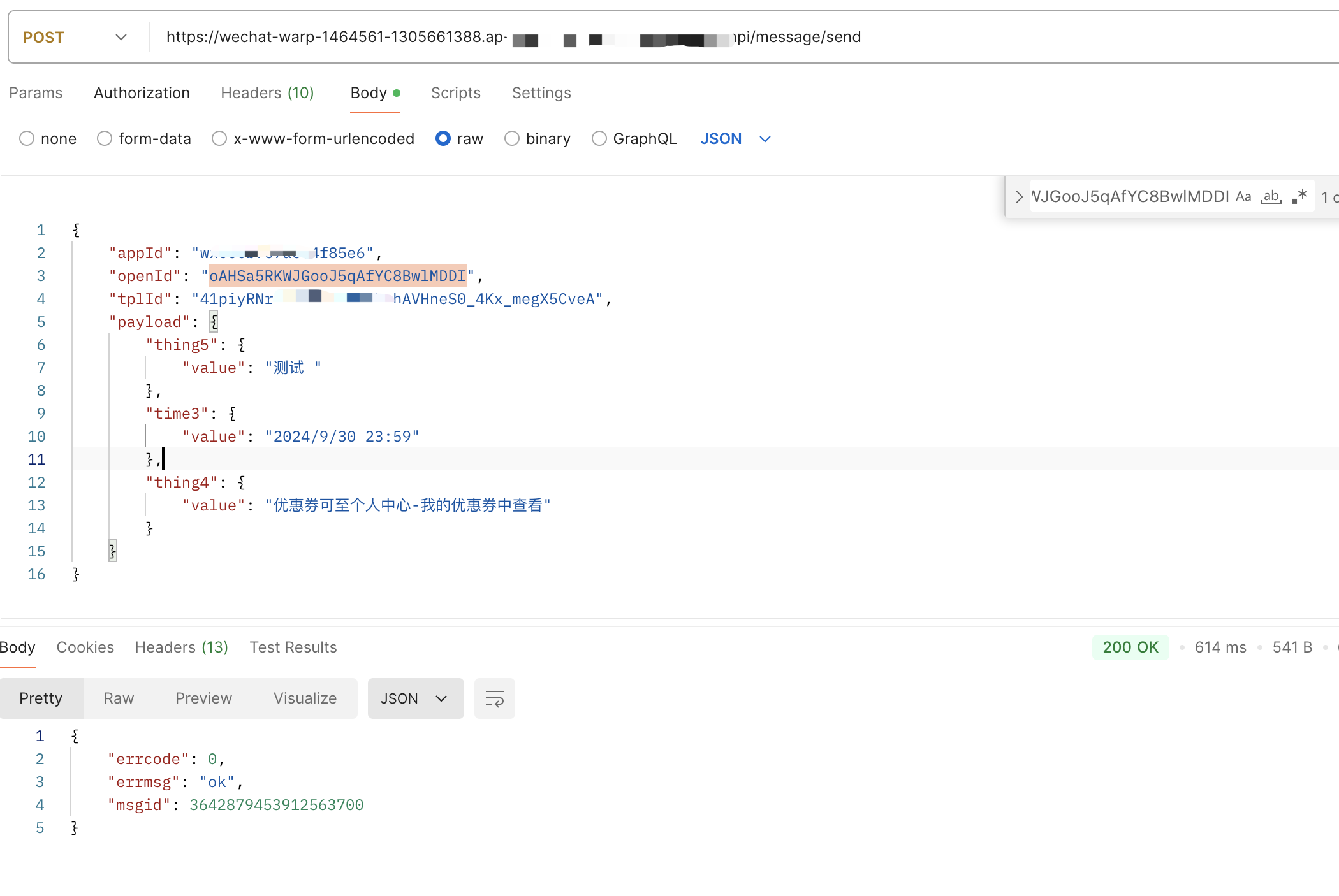
Task: Enable regex search in find bar
Action: [x=1299, y=196]
